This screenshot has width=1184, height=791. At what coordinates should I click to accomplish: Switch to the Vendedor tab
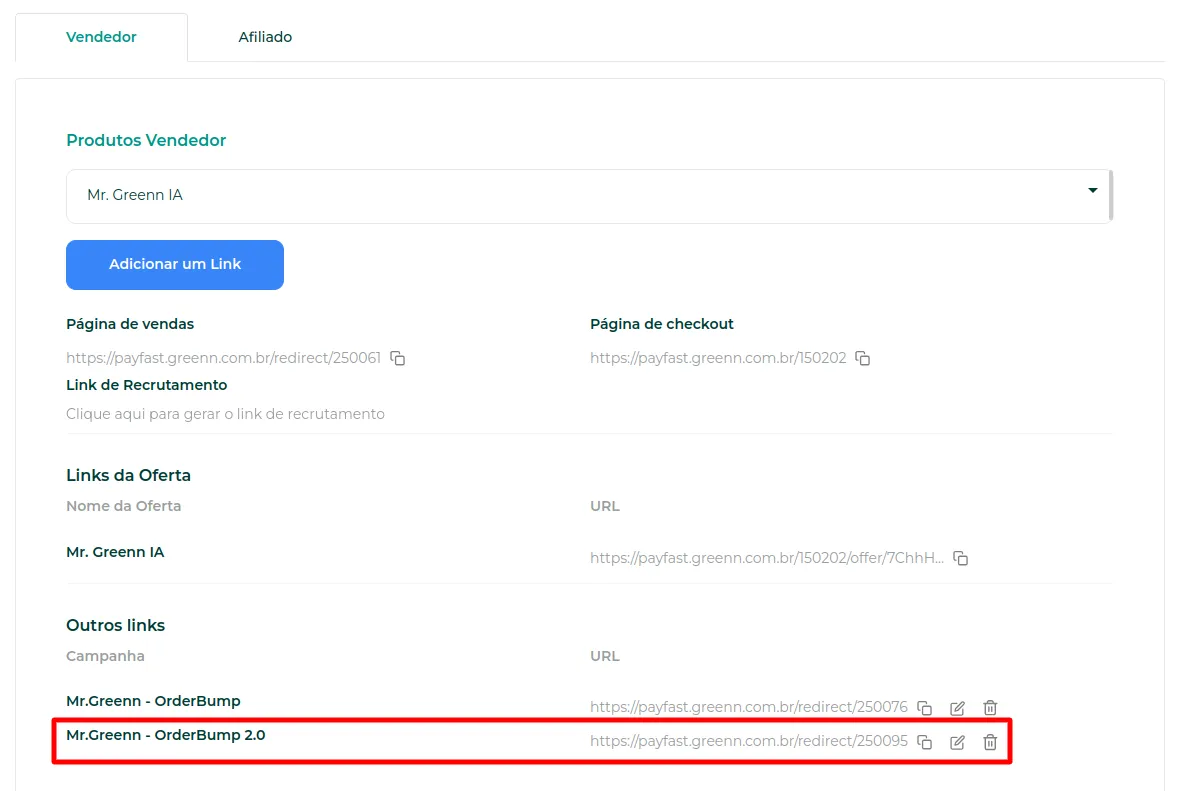(x=101, y=37)
